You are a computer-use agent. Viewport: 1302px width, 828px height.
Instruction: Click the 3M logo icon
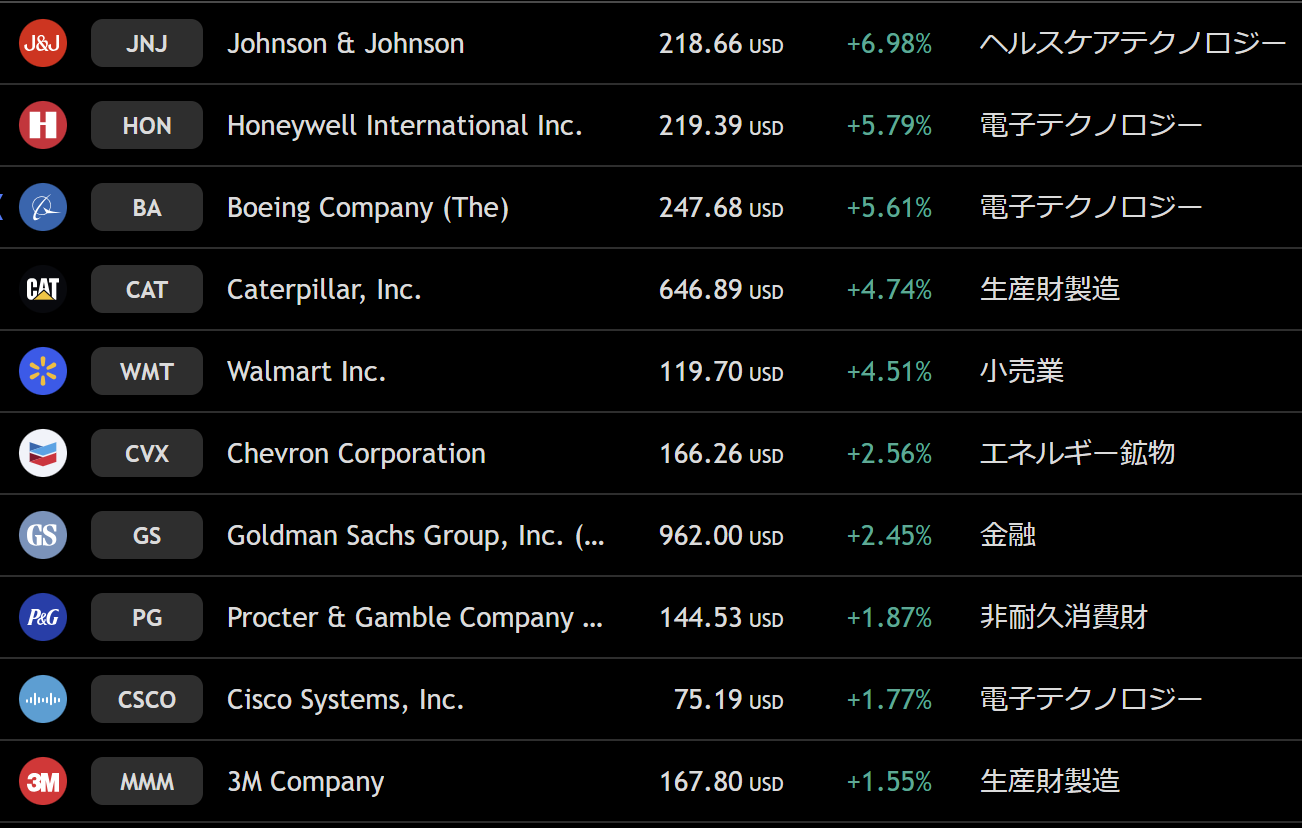click(43, 782)
